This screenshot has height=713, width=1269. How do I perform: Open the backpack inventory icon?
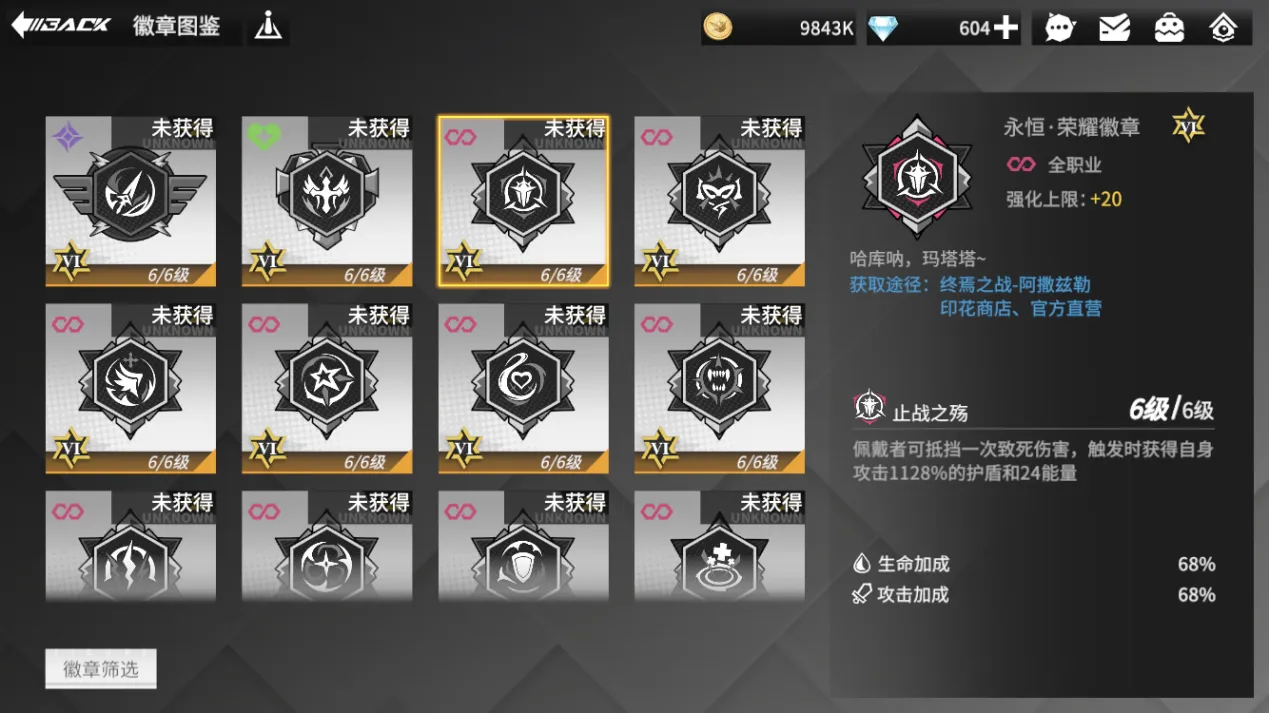pyautogui.click(x=1169, y=28)
